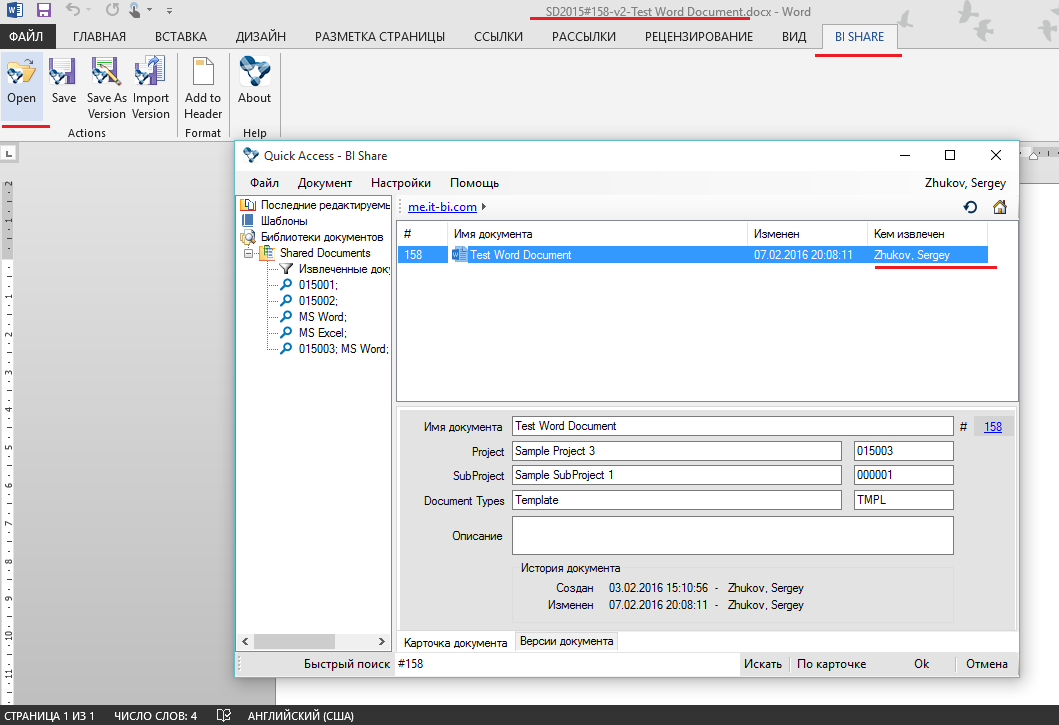
Task: Click the breadcrumb arrow after me.it-bi.com
Action: (484, 207)
